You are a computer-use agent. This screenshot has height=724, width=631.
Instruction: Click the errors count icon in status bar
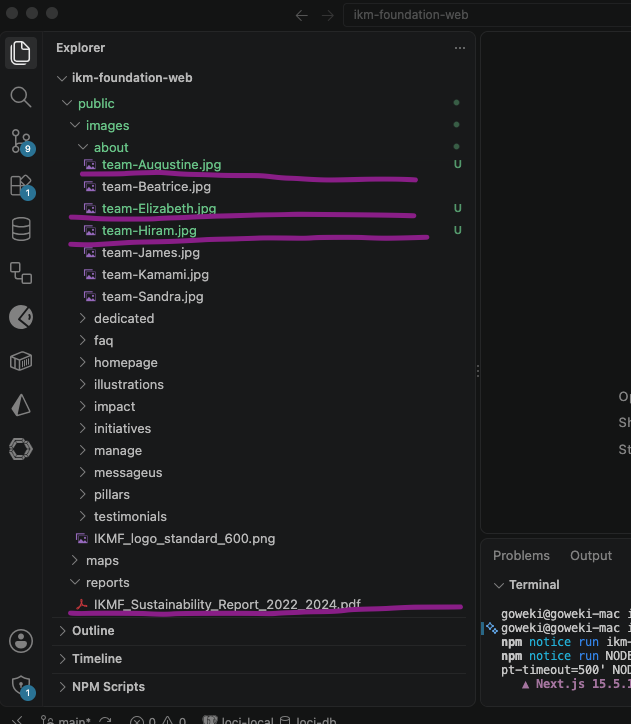click(x=142, y=720)
